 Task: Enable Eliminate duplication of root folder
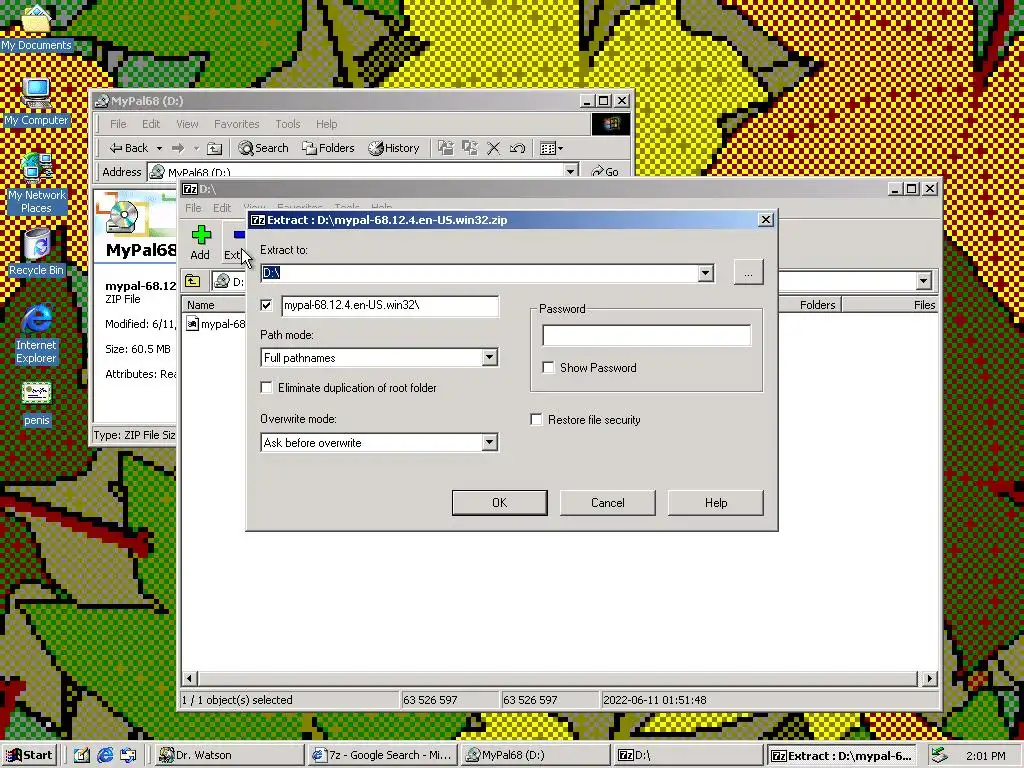coord(266,388)
